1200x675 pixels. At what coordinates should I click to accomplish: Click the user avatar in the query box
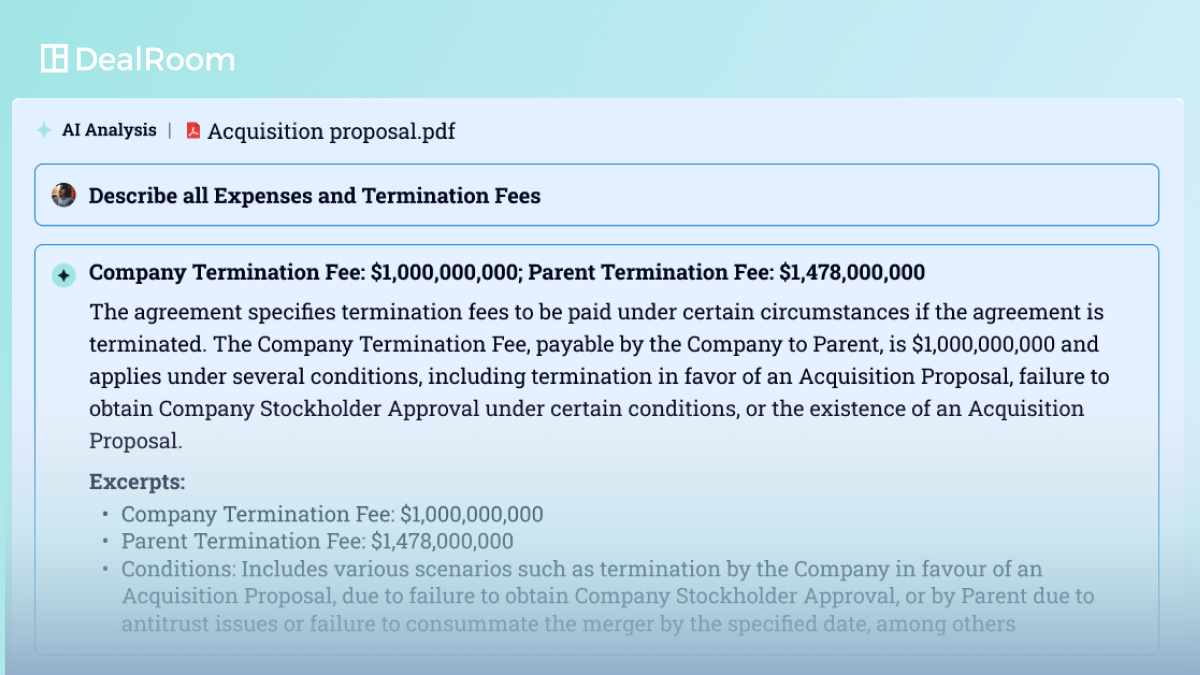[64, 195]
